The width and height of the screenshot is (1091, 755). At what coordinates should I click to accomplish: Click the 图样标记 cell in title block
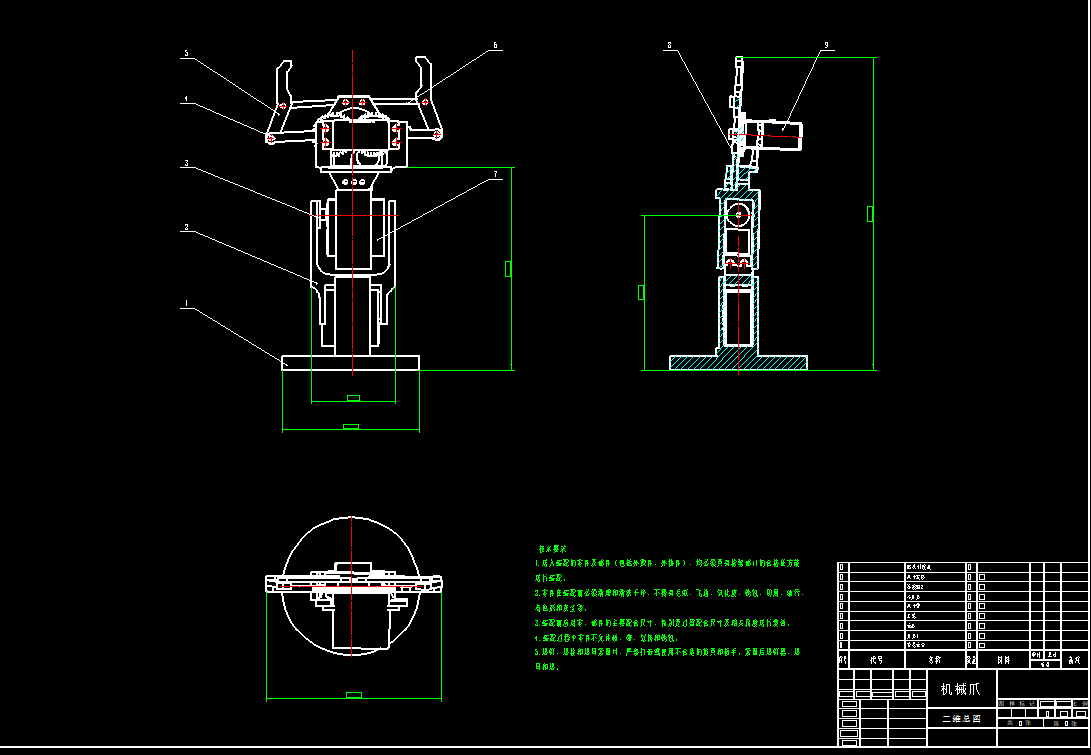click(1017, 704)
